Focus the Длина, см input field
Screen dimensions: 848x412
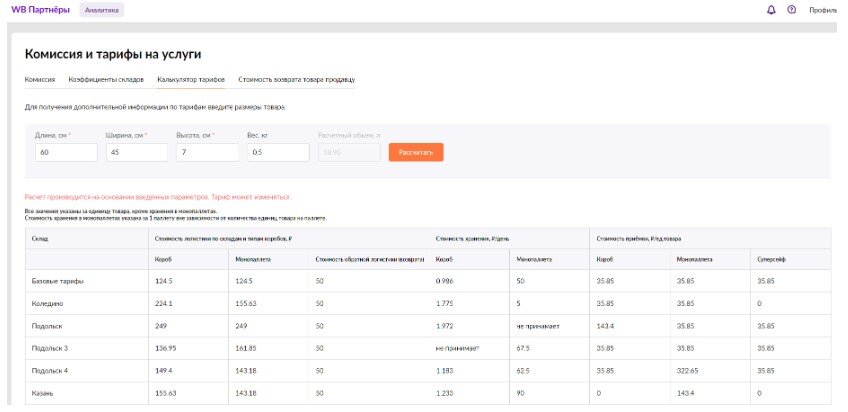[x=67, y=152]
